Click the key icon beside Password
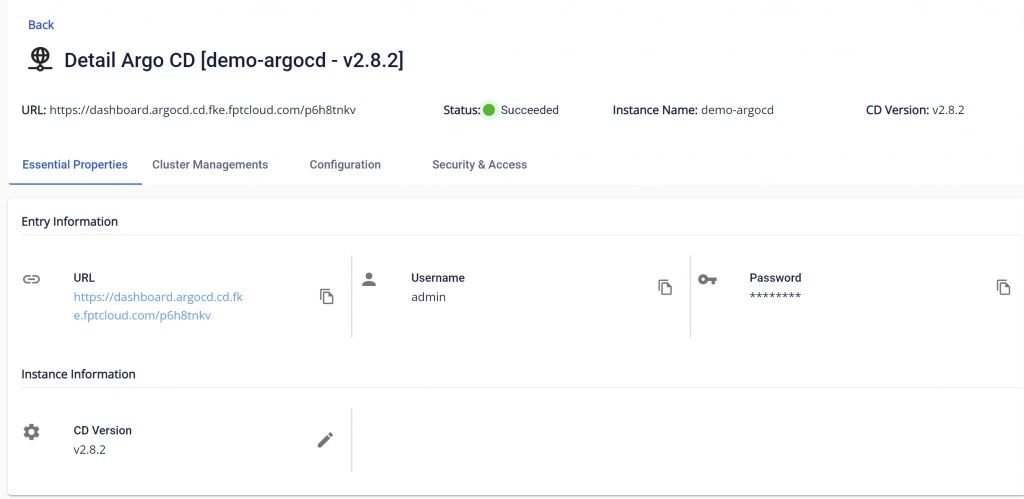Image resolution: width=1024 pixels, height=499 pixels. 707,280
